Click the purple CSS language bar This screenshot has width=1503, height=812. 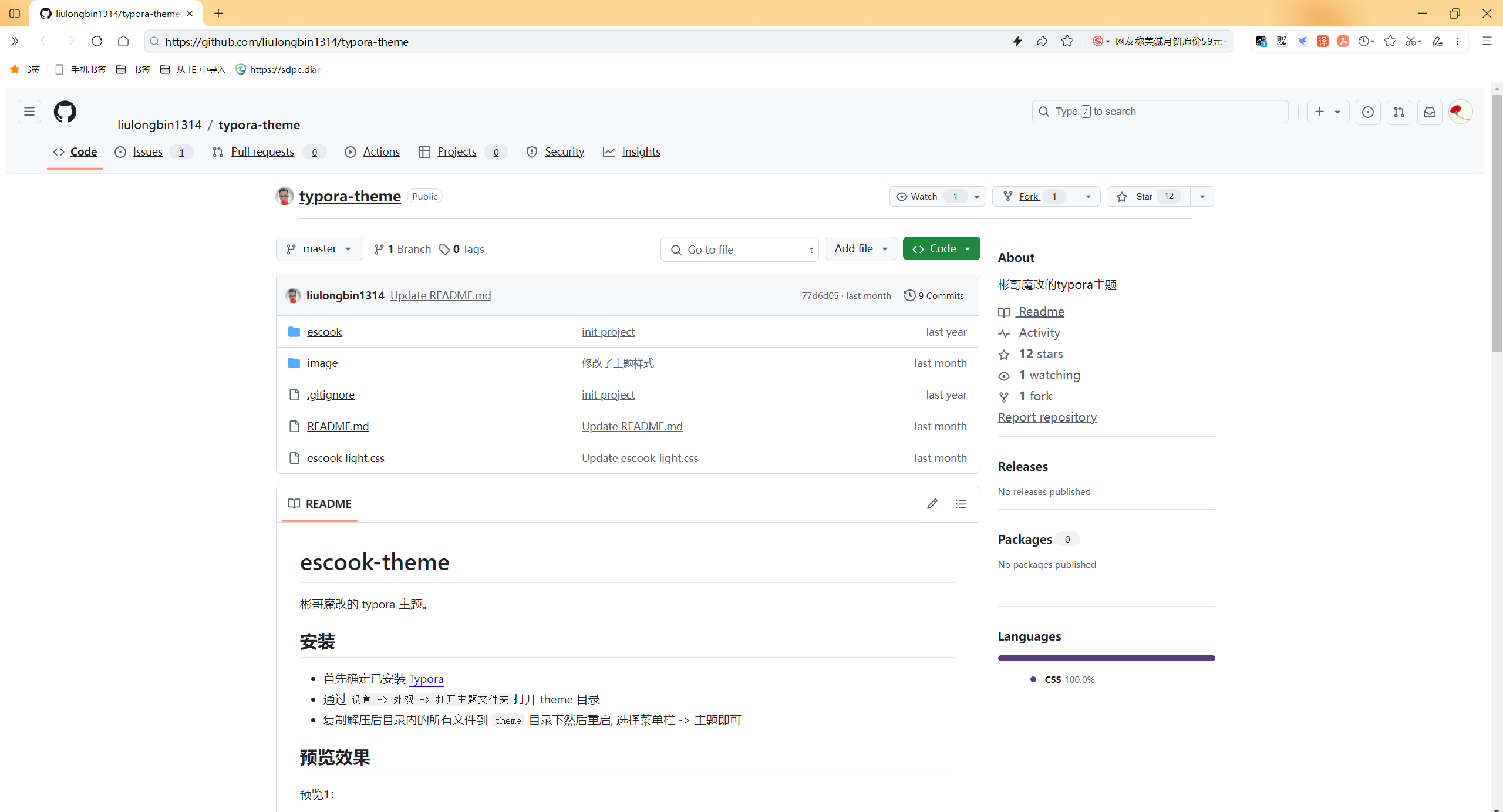click(1106, 658)
